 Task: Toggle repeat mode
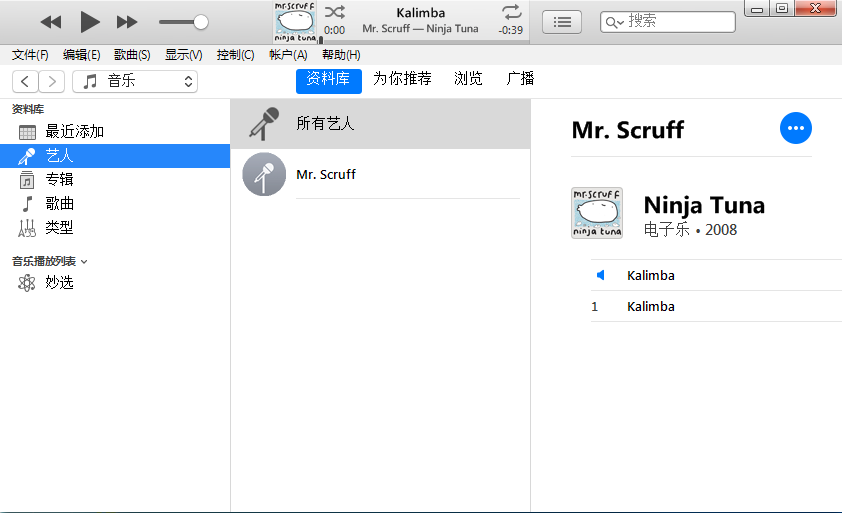click(512, 12)
